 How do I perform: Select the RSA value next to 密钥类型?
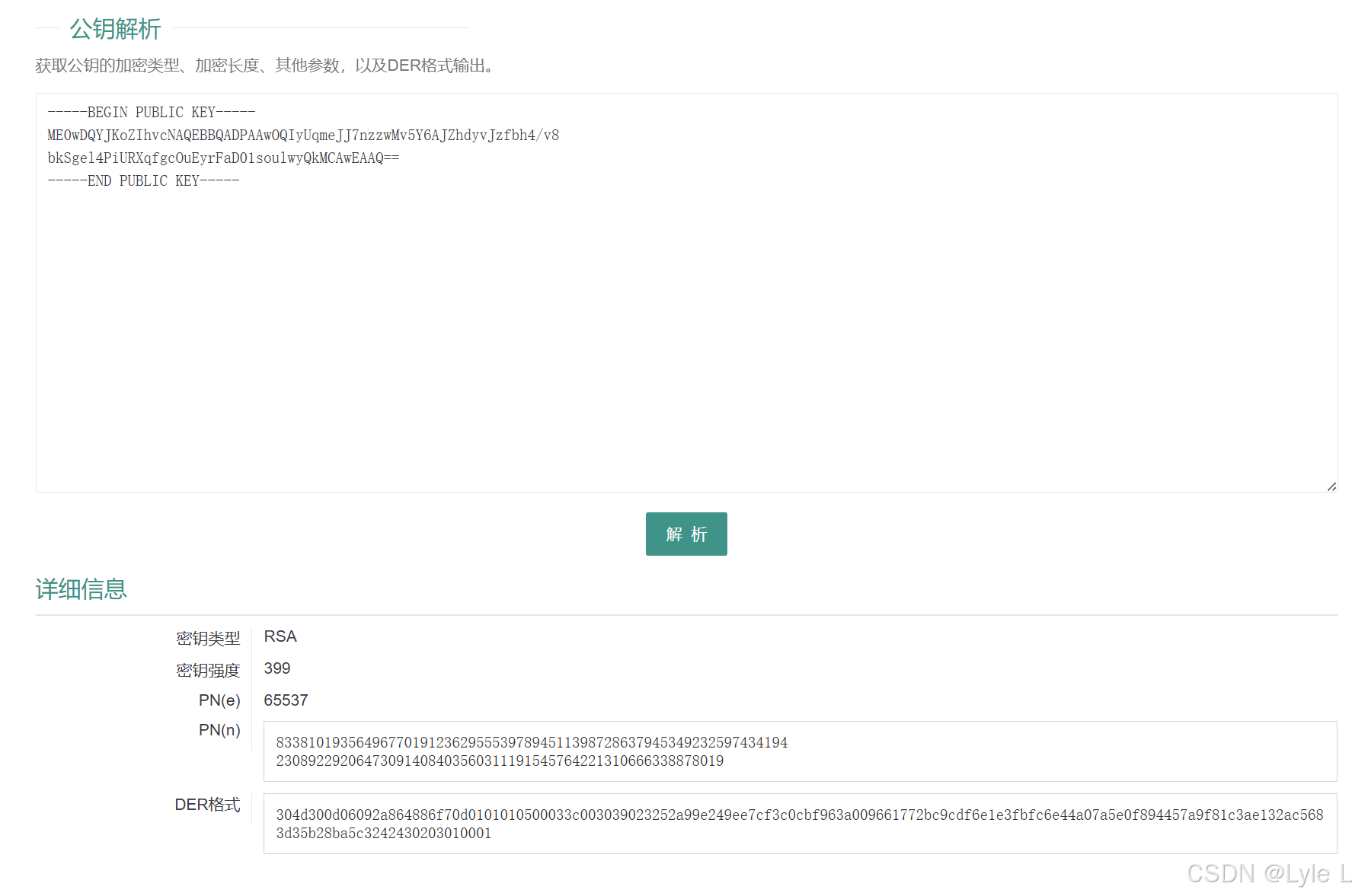(280, 636)
